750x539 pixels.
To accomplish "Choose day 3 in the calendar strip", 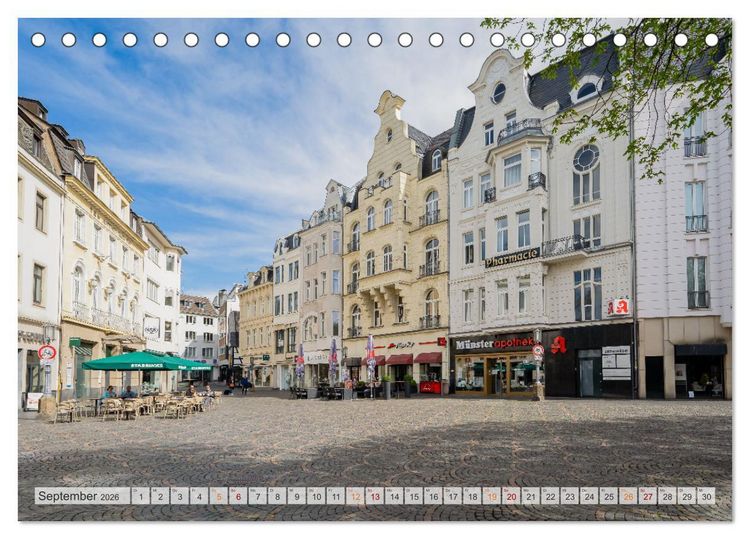I will coord(180,496).
